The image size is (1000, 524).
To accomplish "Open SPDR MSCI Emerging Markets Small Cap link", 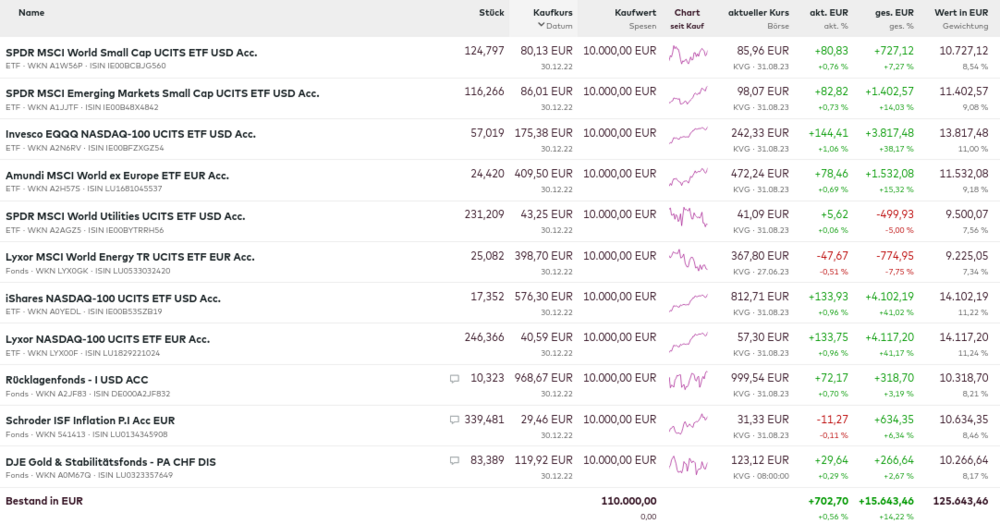I will click(x=162, y=93).
